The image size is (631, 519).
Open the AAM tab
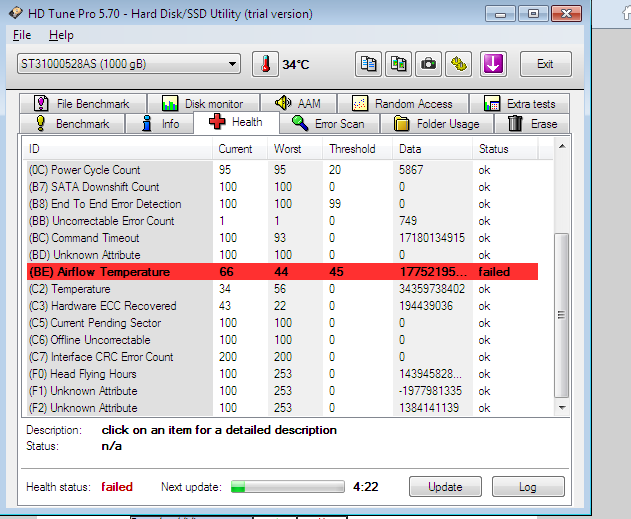point(298,104)
